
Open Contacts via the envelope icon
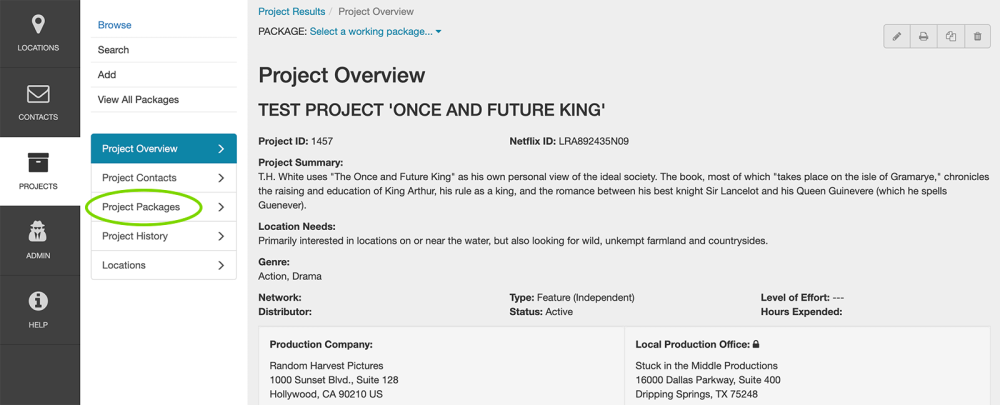point(38,94)
